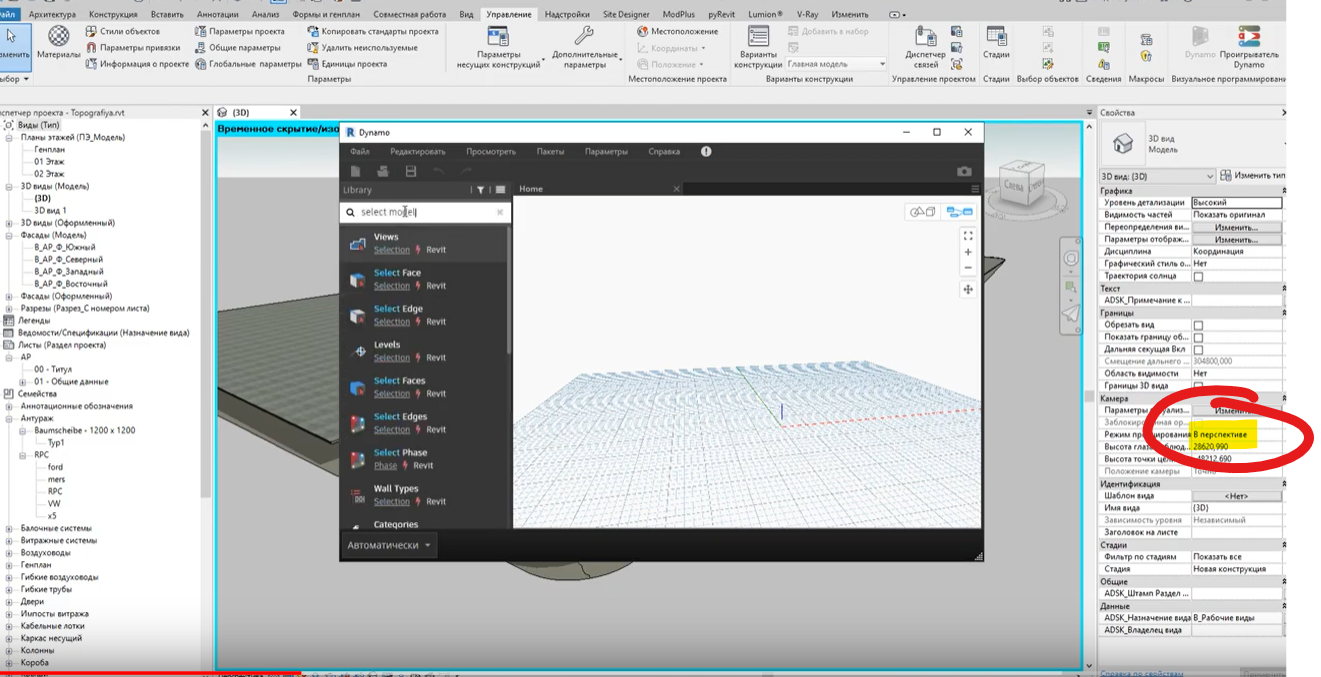Open a new file via Dynamo's new document icon
Image resolution: width=1321 pixels, height=677 pixels.
355,171
